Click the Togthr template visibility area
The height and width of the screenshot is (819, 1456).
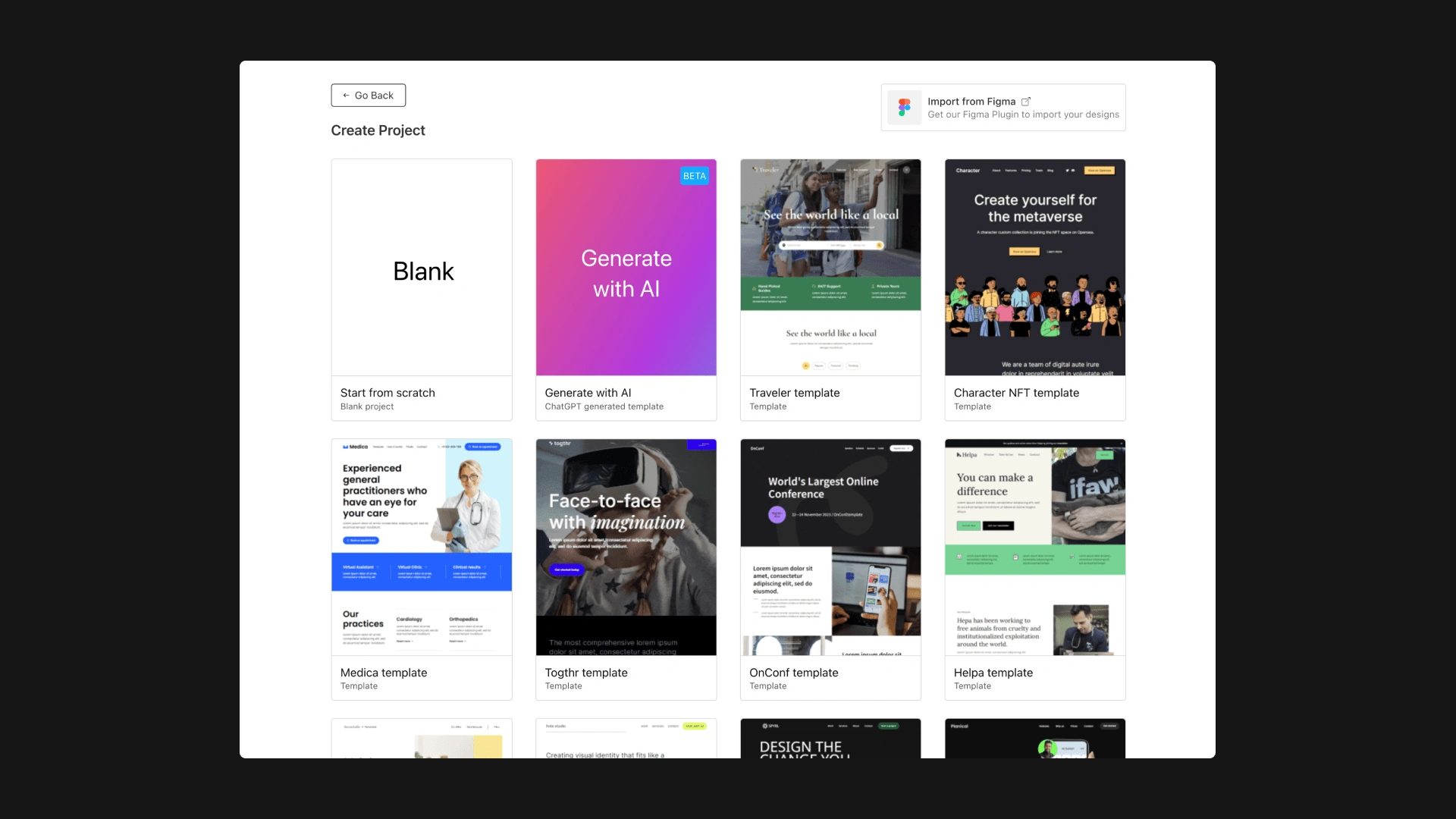point(626,547)
